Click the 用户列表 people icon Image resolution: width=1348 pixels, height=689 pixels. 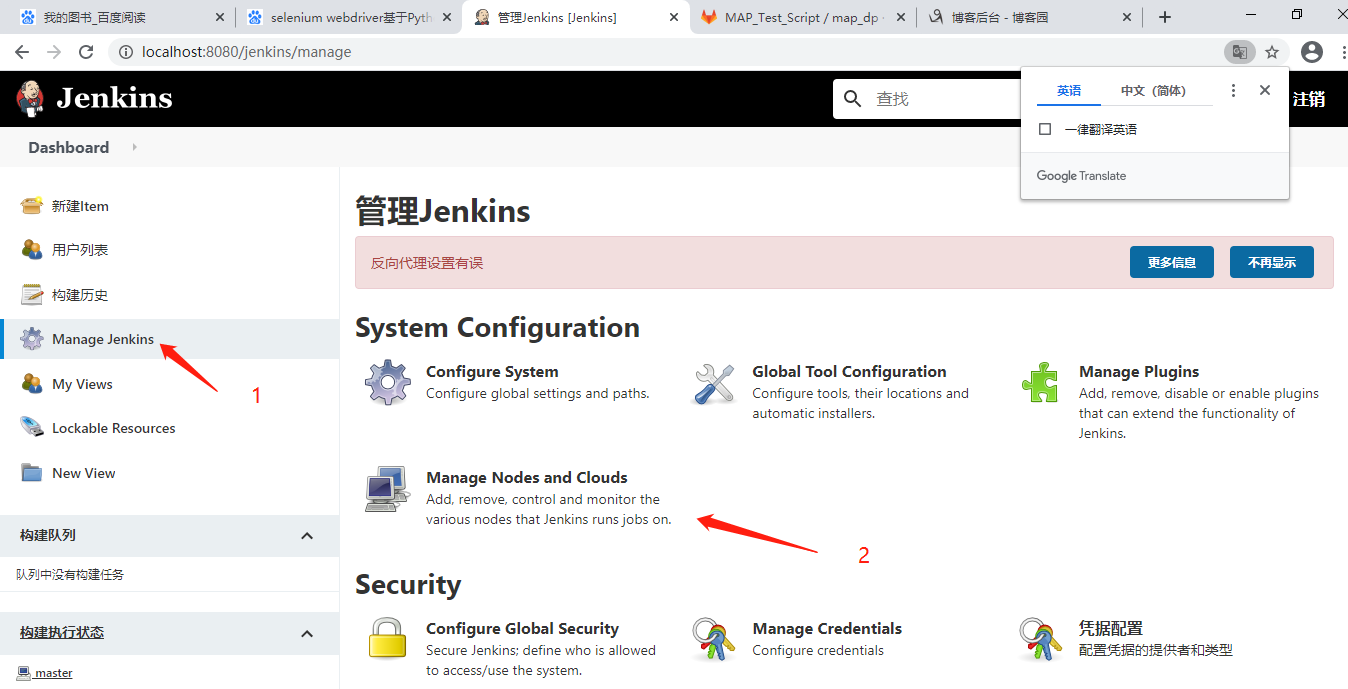pos(32,250)
